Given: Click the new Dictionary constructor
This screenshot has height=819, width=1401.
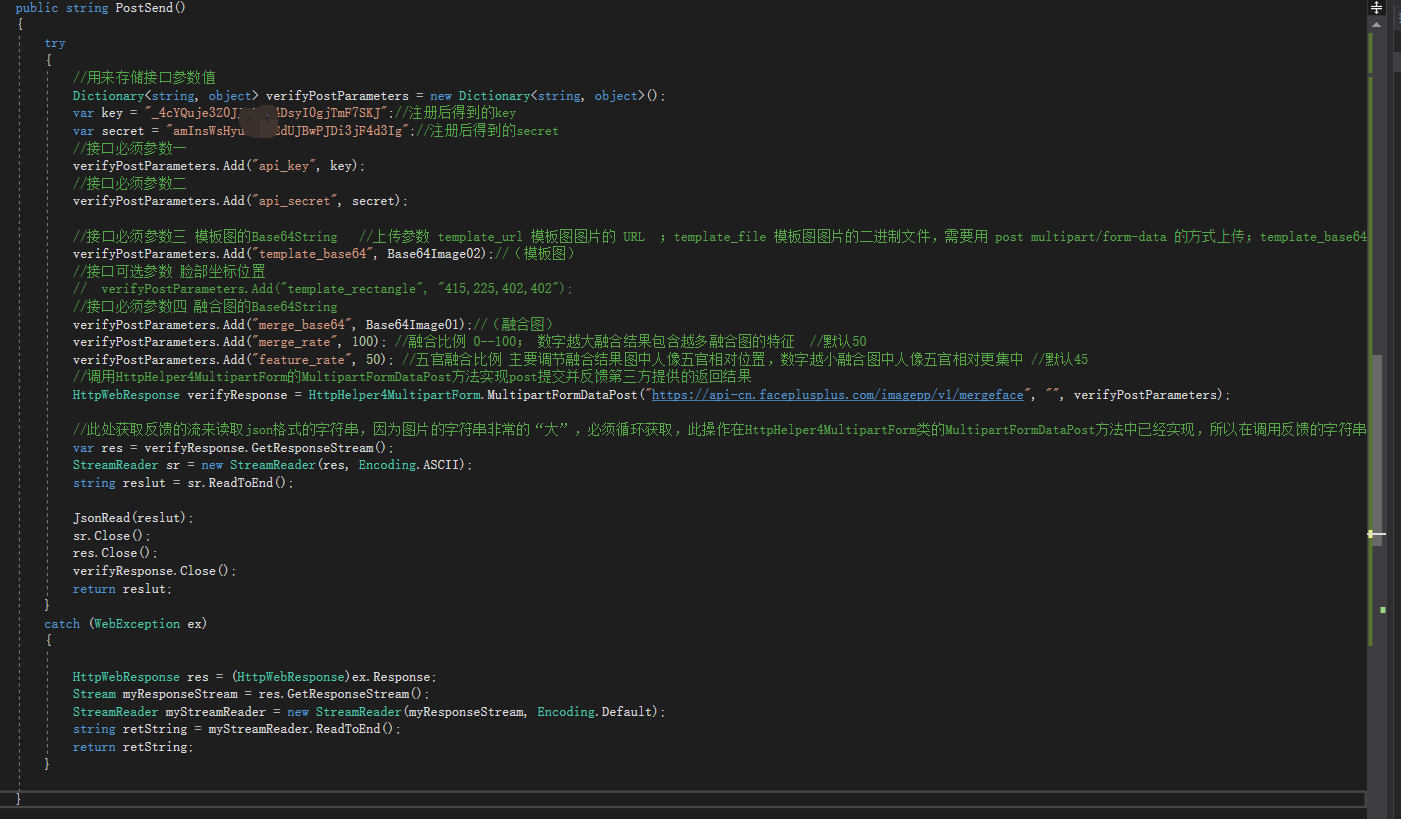Looking at the screenshot, I should point(547,96).
